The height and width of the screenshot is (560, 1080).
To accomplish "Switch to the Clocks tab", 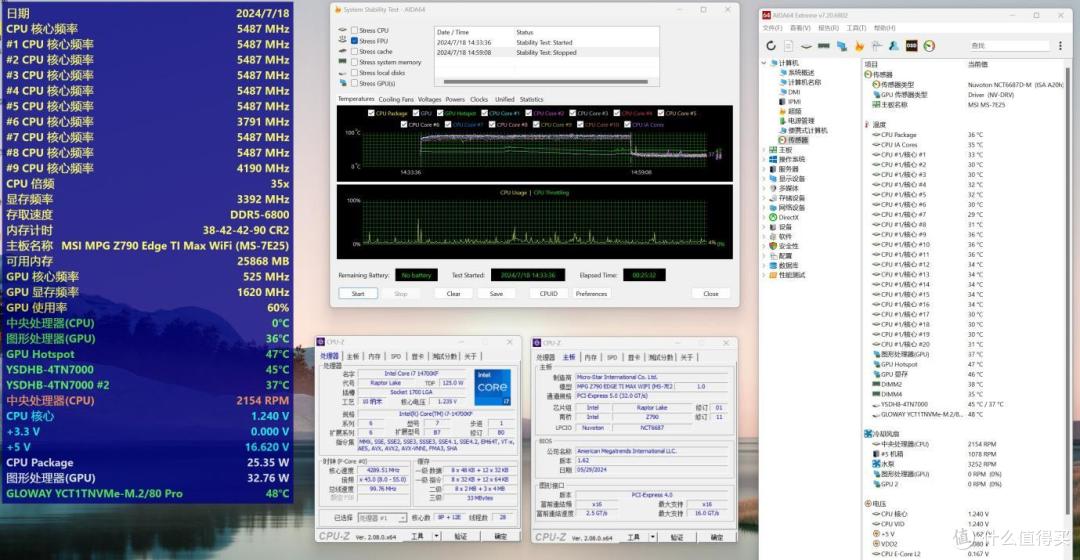I will point(479,99).
